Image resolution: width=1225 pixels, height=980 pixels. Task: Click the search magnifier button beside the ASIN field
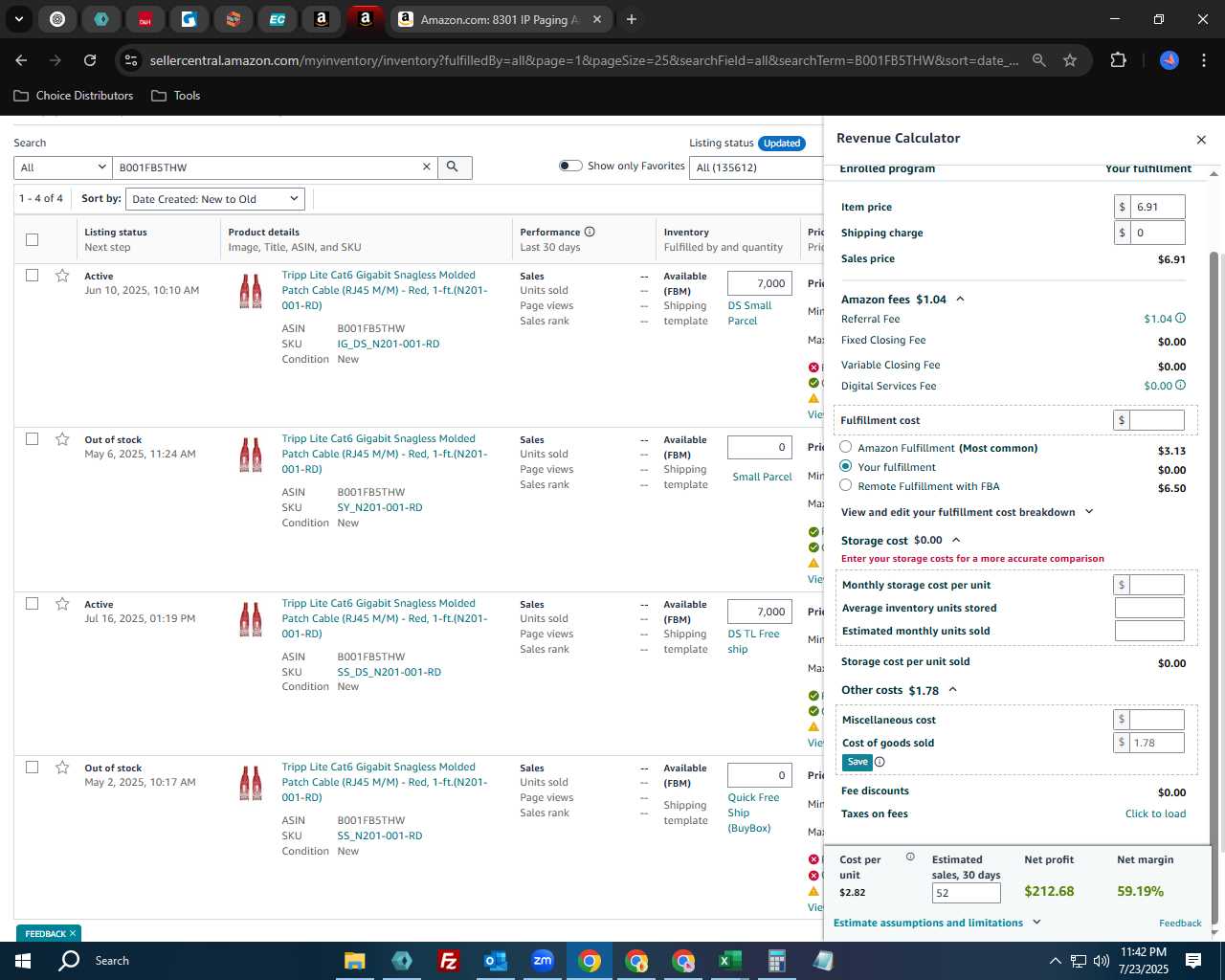(x=455, y=167)
